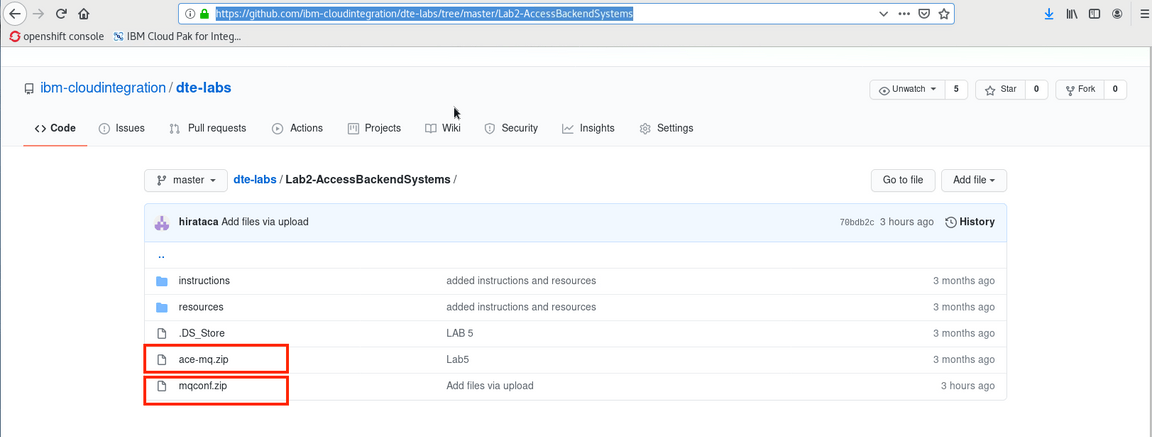The height and width of the screenshot is (437, 1152).
Task: Reload the page with the refresh icon
Action: pos(61,13)
